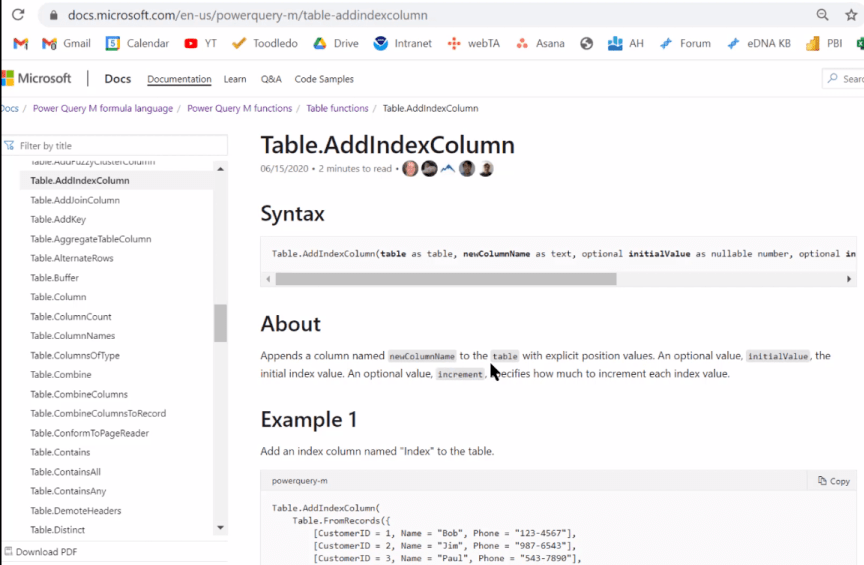Open the PBI bookmark
The width and height of the screenshot is (864, 565).
click(x=824, y=44)
